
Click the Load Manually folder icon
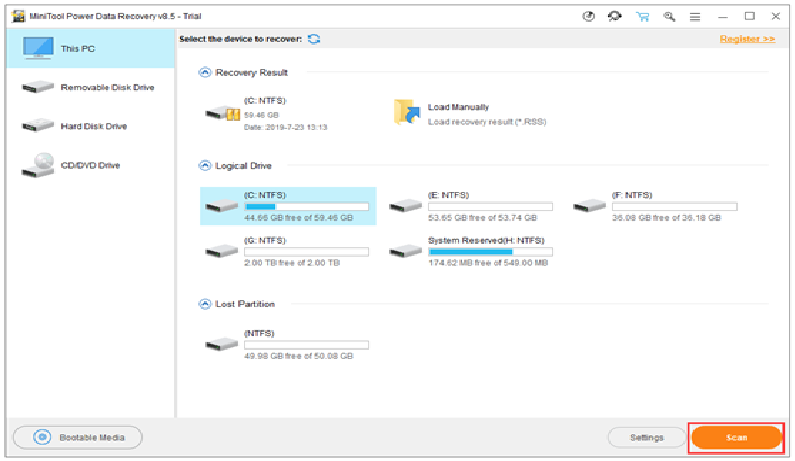click(x=407, y=113)
